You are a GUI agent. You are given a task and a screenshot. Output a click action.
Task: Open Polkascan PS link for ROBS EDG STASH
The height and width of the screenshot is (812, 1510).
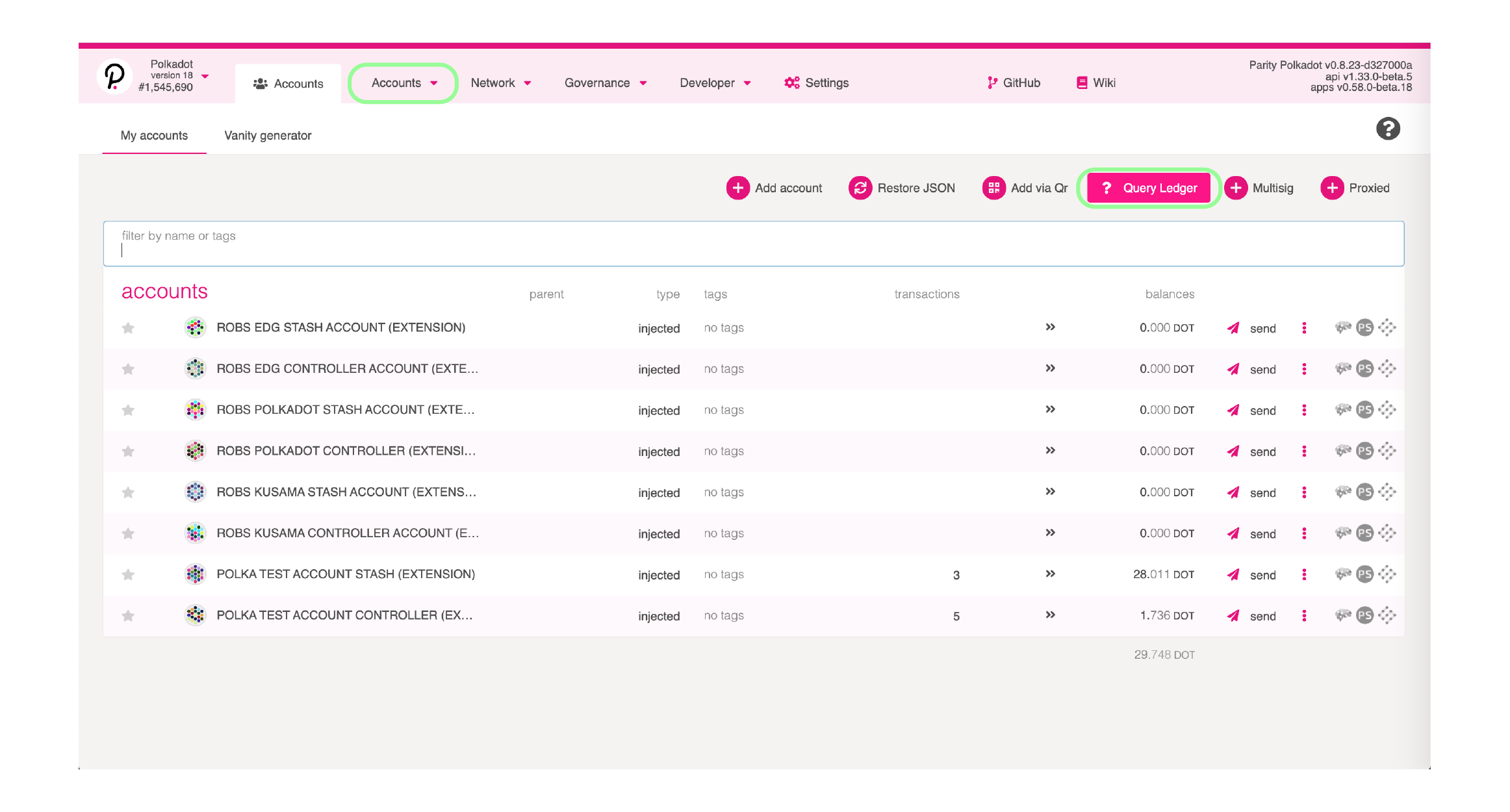[x=1364, y=328]
